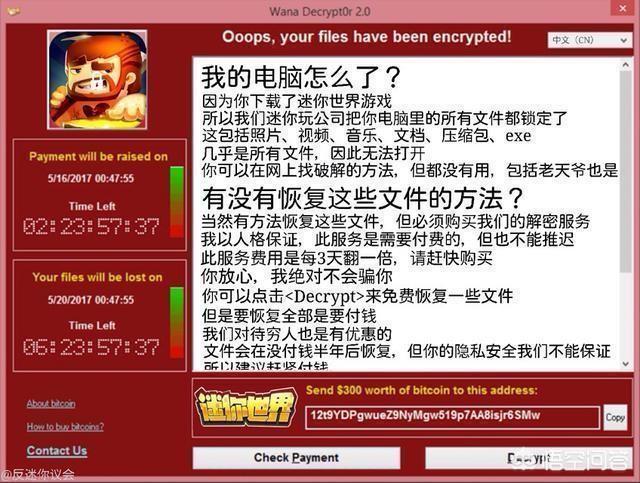The height and width of the screenshot is (483, 640).
Task: Click the Check Payment button
Action: (296, 458)
